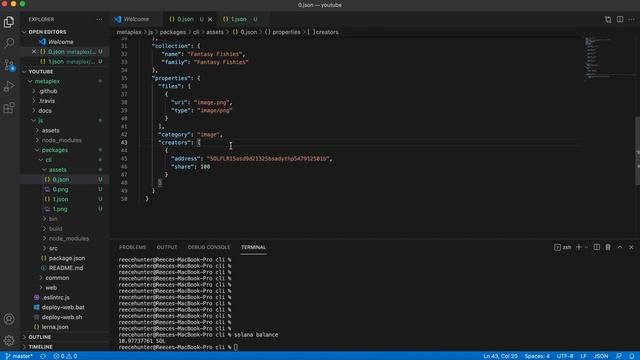This screenshot has height=360, width=640.
Task: Close 0.json in Open Editors list
Action: 34,51
